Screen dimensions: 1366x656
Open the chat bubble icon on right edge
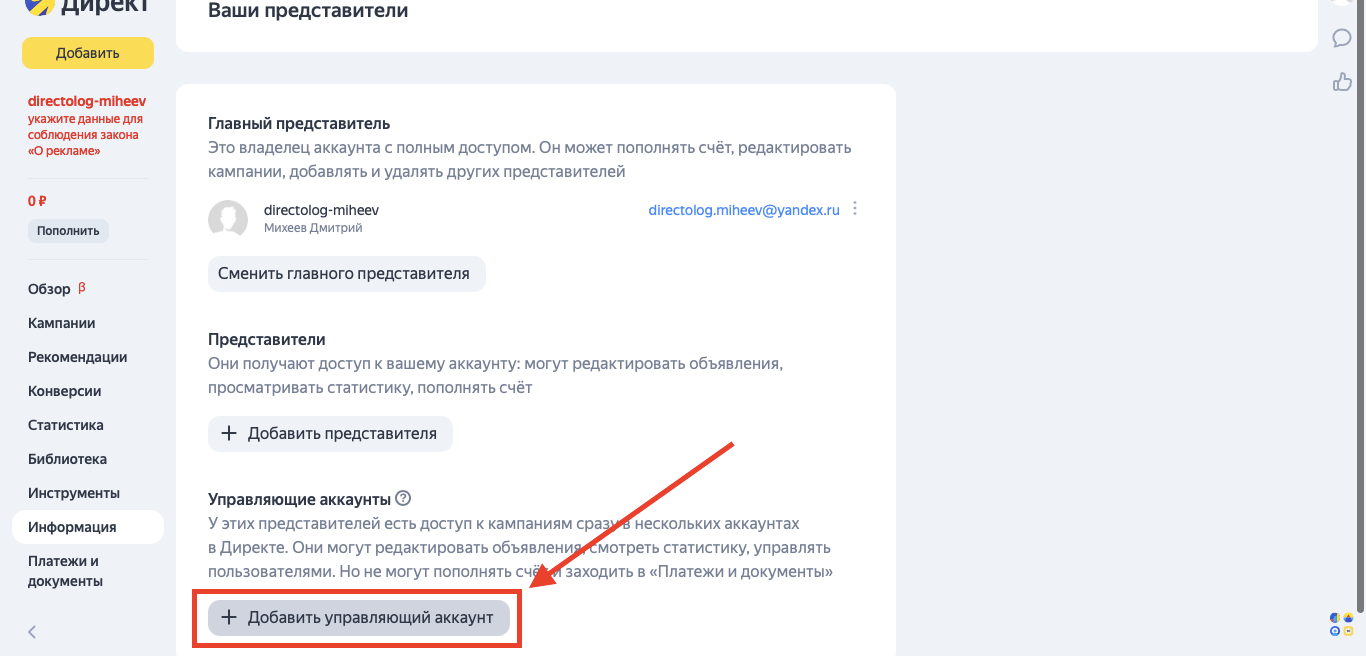tap(1342, 38)
